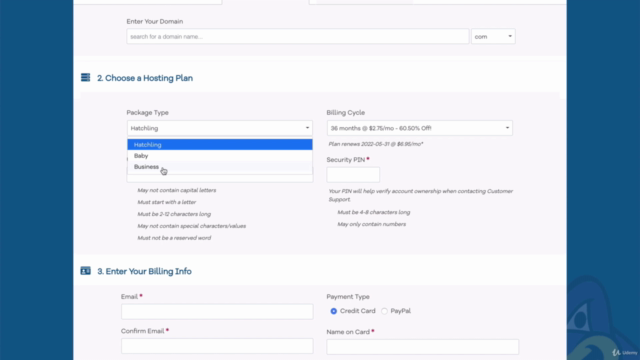Open the Billing Cycle dropdown
Viewport: 640px width, 360px height.
[x=420, y=128]
